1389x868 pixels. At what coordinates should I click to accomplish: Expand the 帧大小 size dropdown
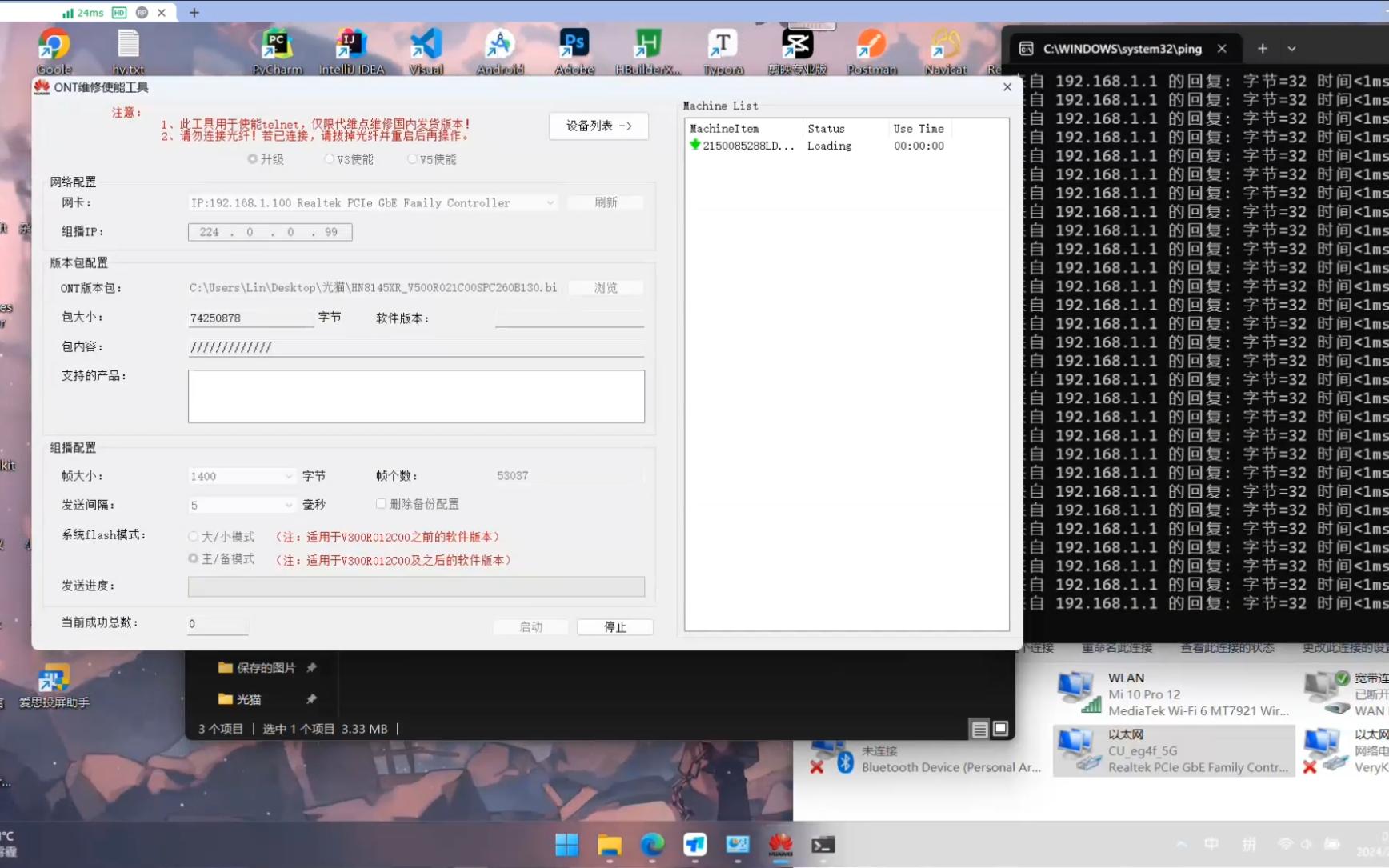click(289, 476)
